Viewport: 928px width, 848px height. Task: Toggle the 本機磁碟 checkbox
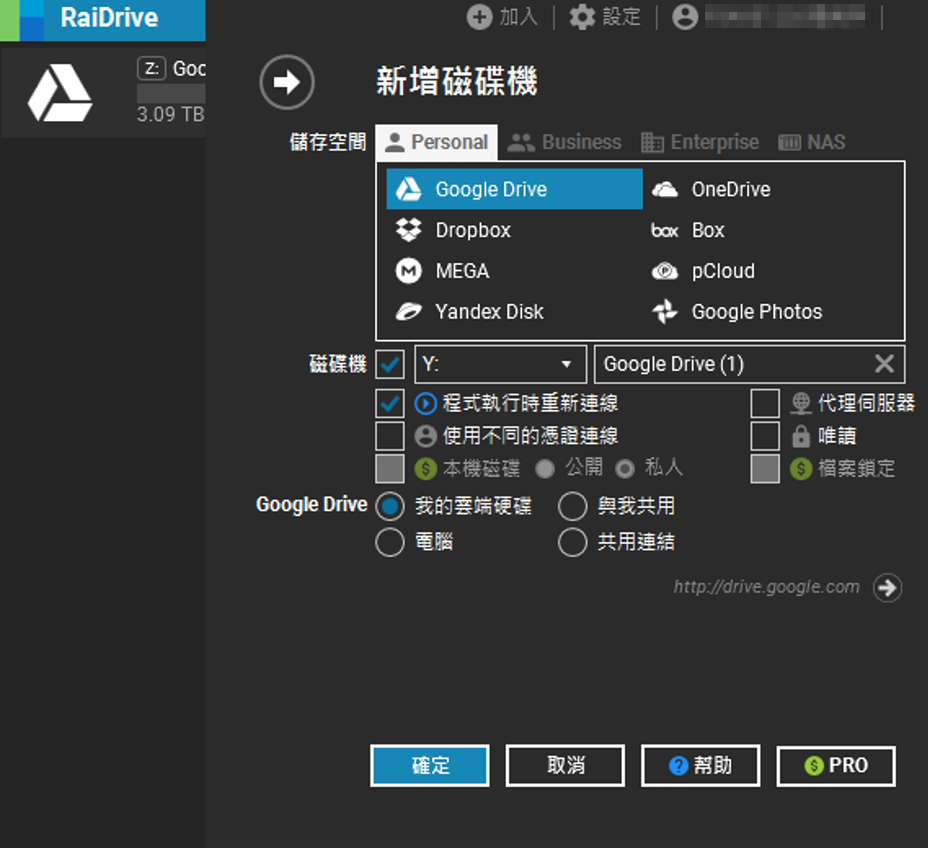pyautogui.click(x=390, y=469)
